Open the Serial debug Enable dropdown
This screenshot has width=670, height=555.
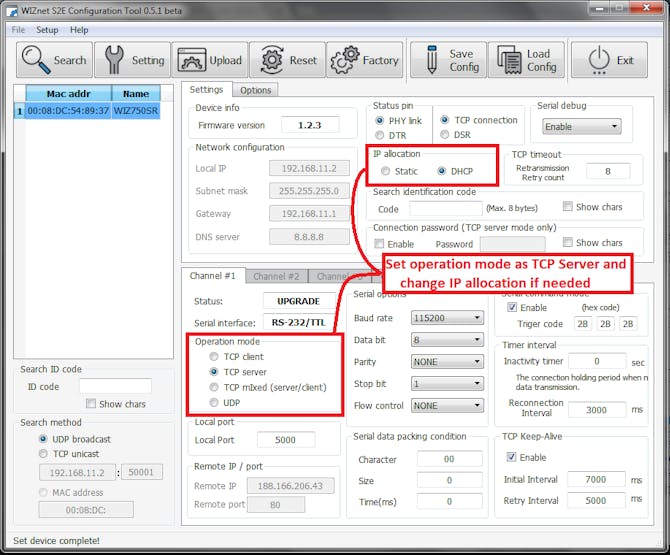click(582, 126)
